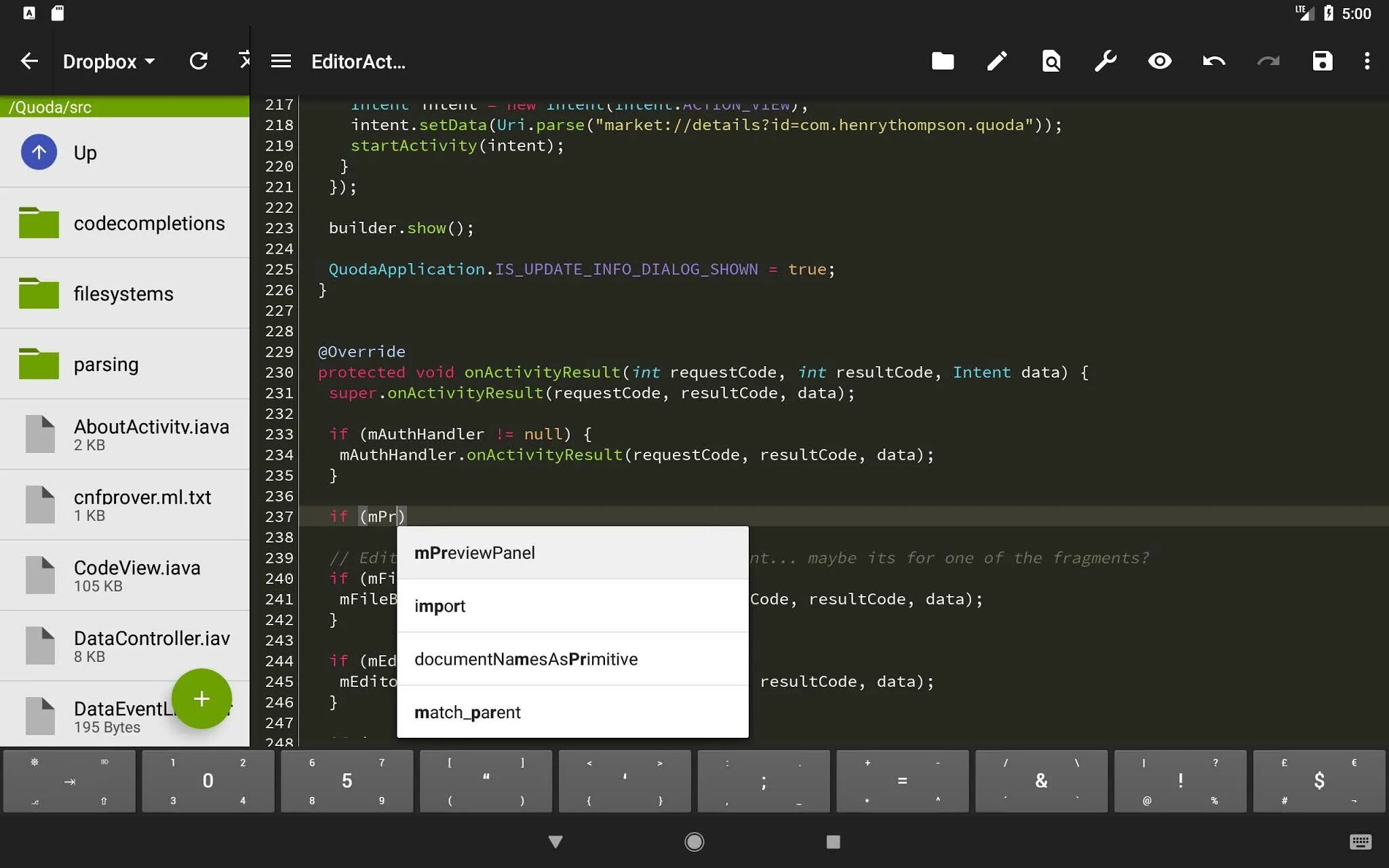Open the wrench tools icon
Viewport: 1389px width, 868px height.
point(1105,61)
